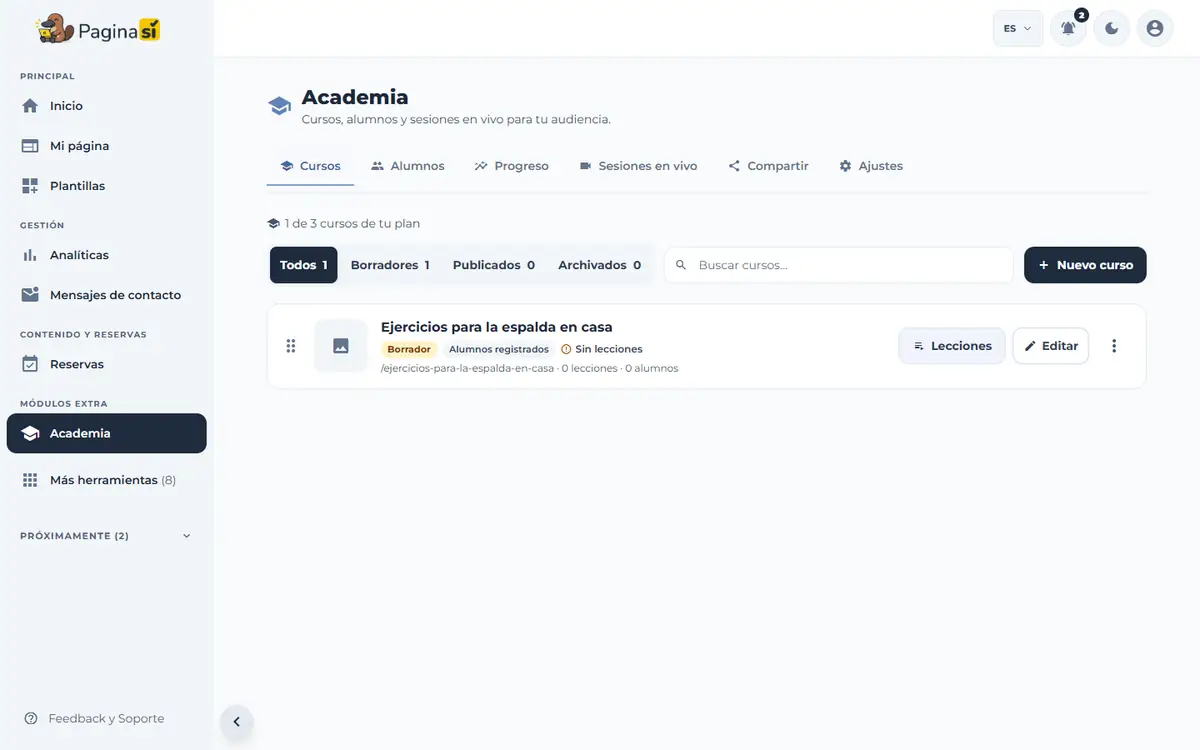Open Plantillas in the sidebar
Viewport: 1200px width, 750px height.
coord(106,186)
